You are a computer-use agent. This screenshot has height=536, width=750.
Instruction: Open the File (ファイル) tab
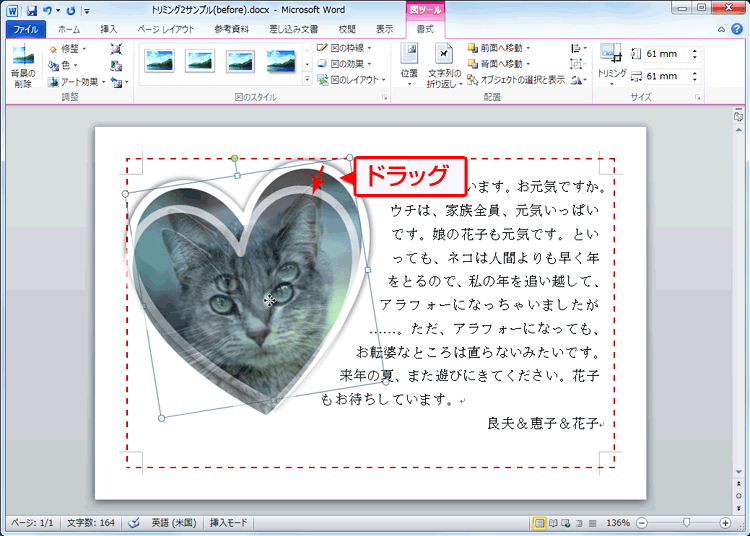point(26,29)
